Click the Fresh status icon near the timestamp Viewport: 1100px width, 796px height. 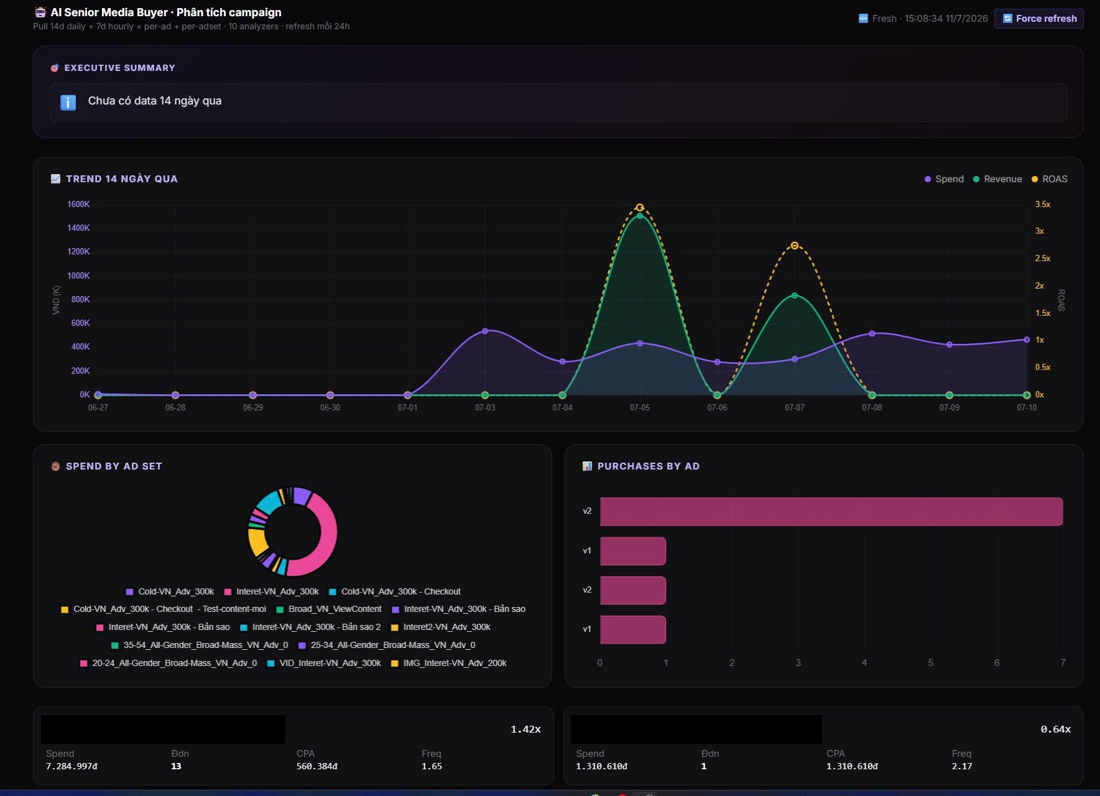(864, 18)
